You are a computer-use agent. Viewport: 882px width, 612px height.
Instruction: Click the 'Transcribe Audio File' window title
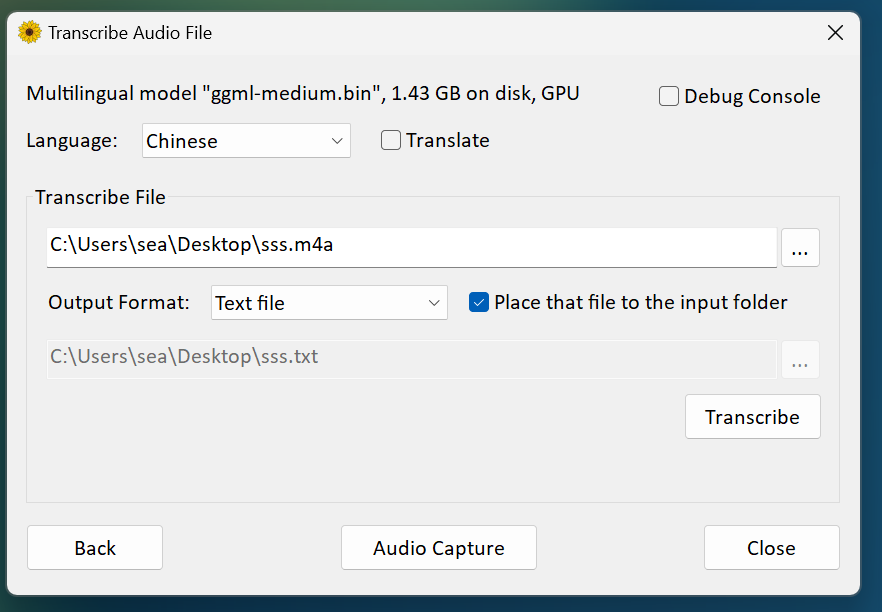click(x=130, y=33)
